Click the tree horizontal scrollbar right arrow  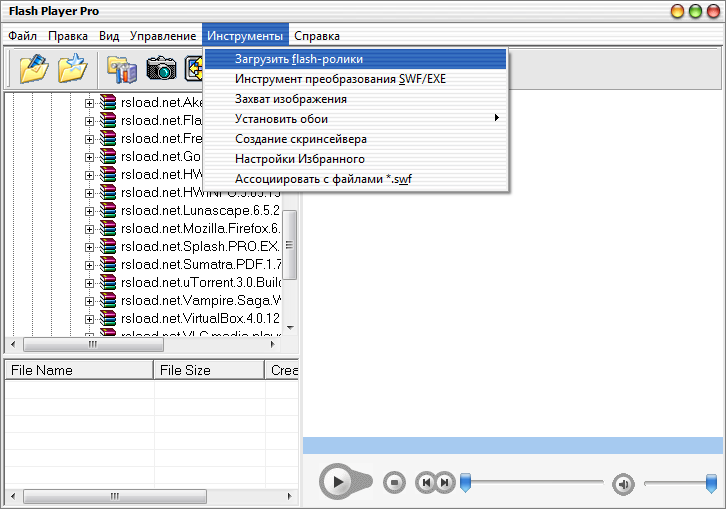pyautogui.click(x=273, y=344)
